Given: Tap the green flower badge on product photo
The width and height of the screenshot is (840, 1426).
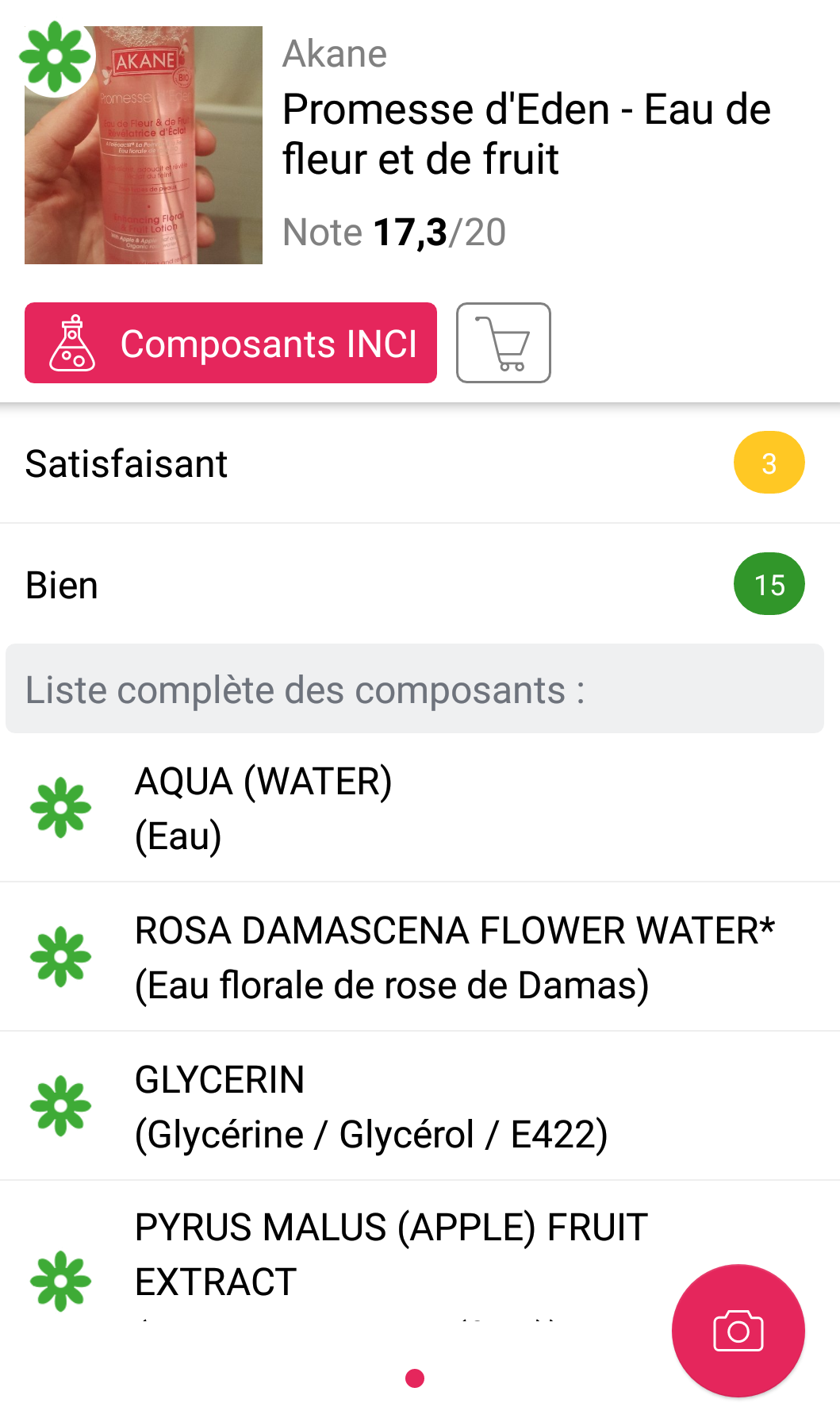Looking at the screenshot, I should click(56, 57).
